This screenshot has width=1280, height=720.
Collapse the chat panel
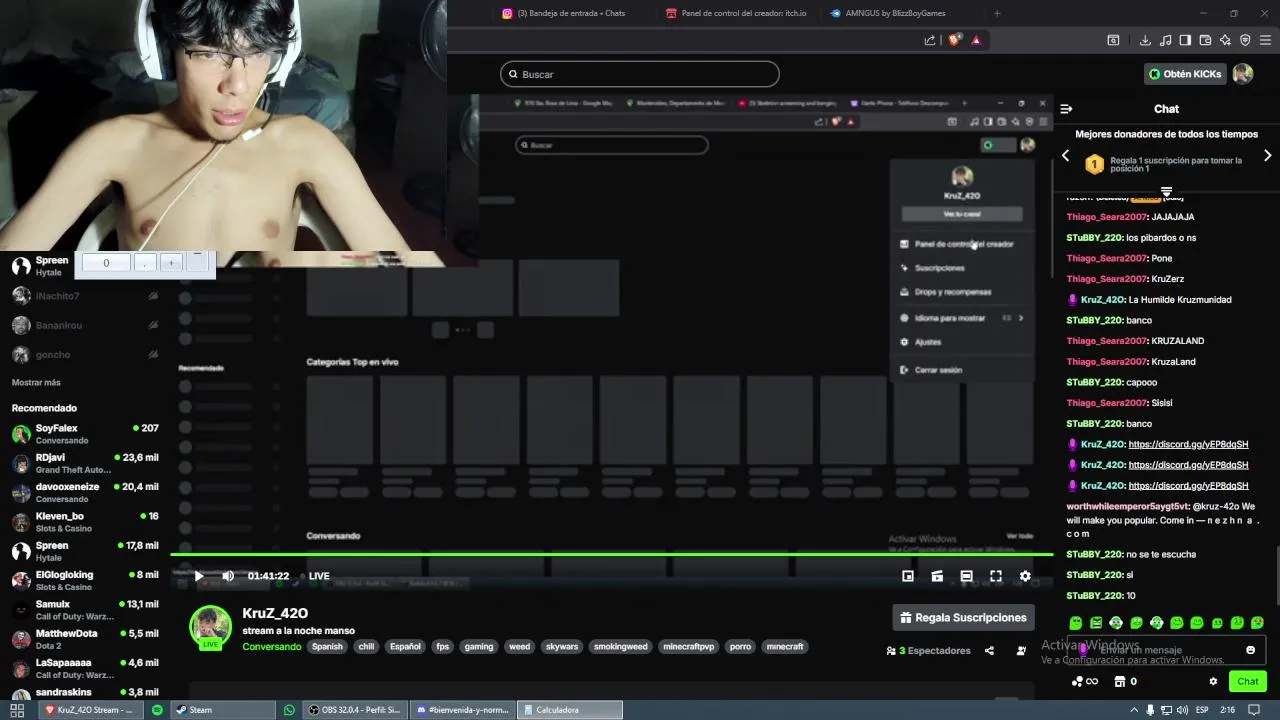pyautogui.click(x=1066, y=109)
